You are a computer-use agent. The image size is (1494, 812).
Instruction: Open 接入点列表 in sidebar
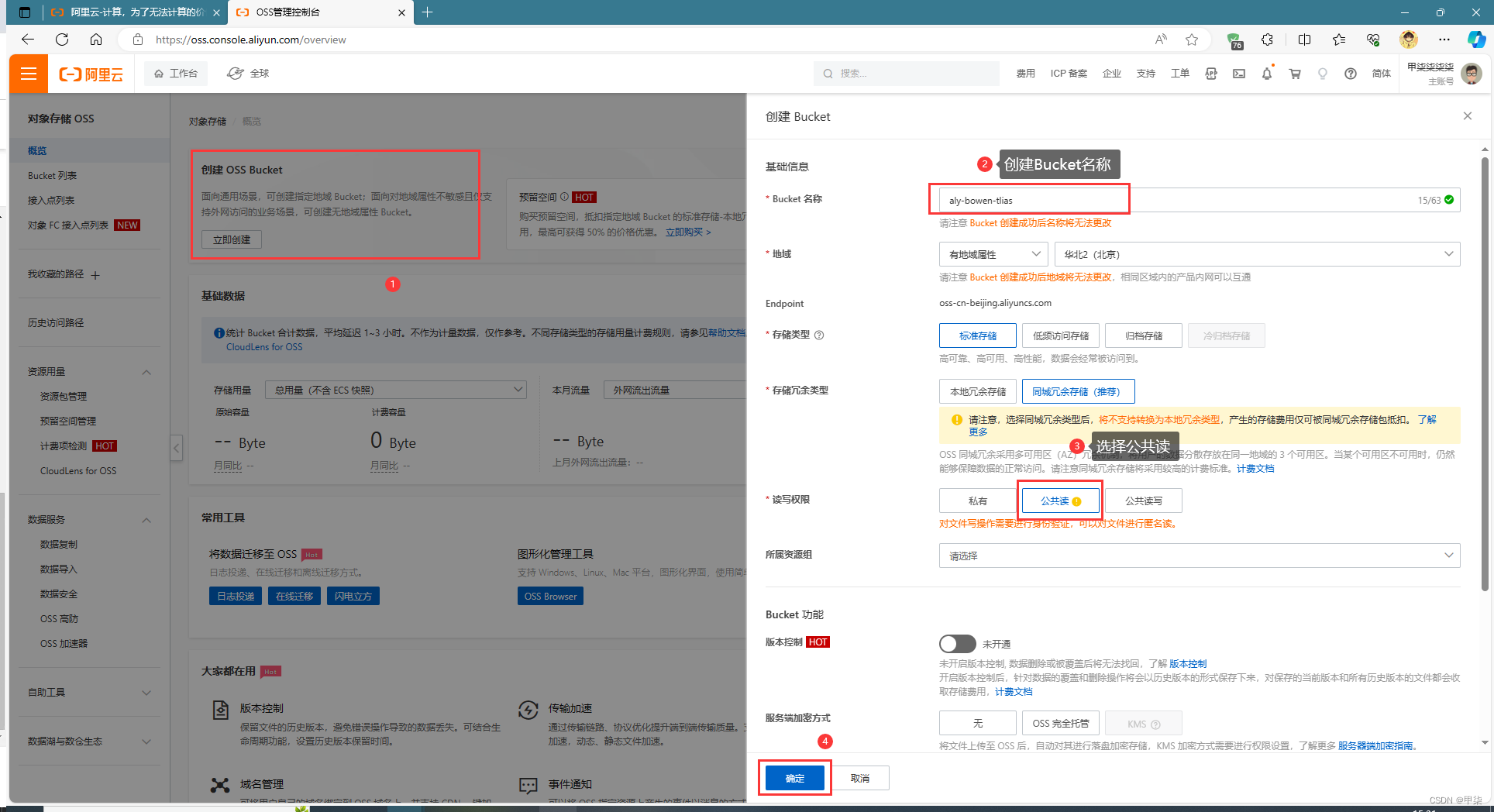coord(51,201)
